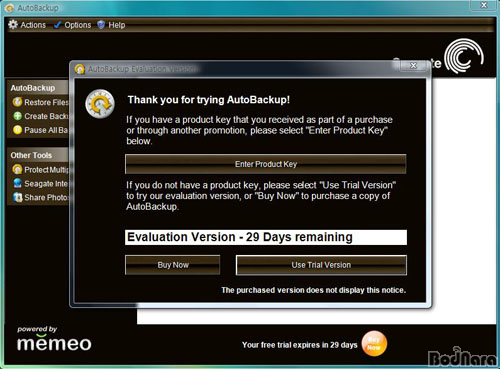Click the Seagate spiral logo

pos(464,56)
